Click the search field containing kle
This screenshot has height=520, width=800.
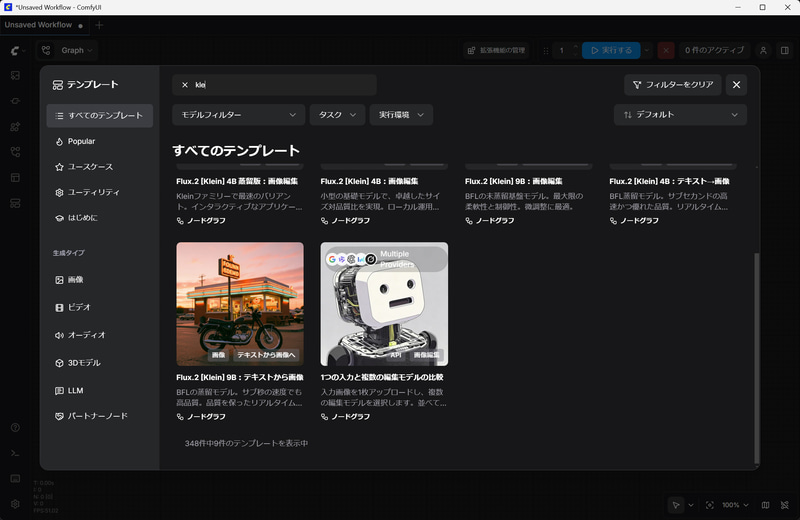click(x=274, y=85)
